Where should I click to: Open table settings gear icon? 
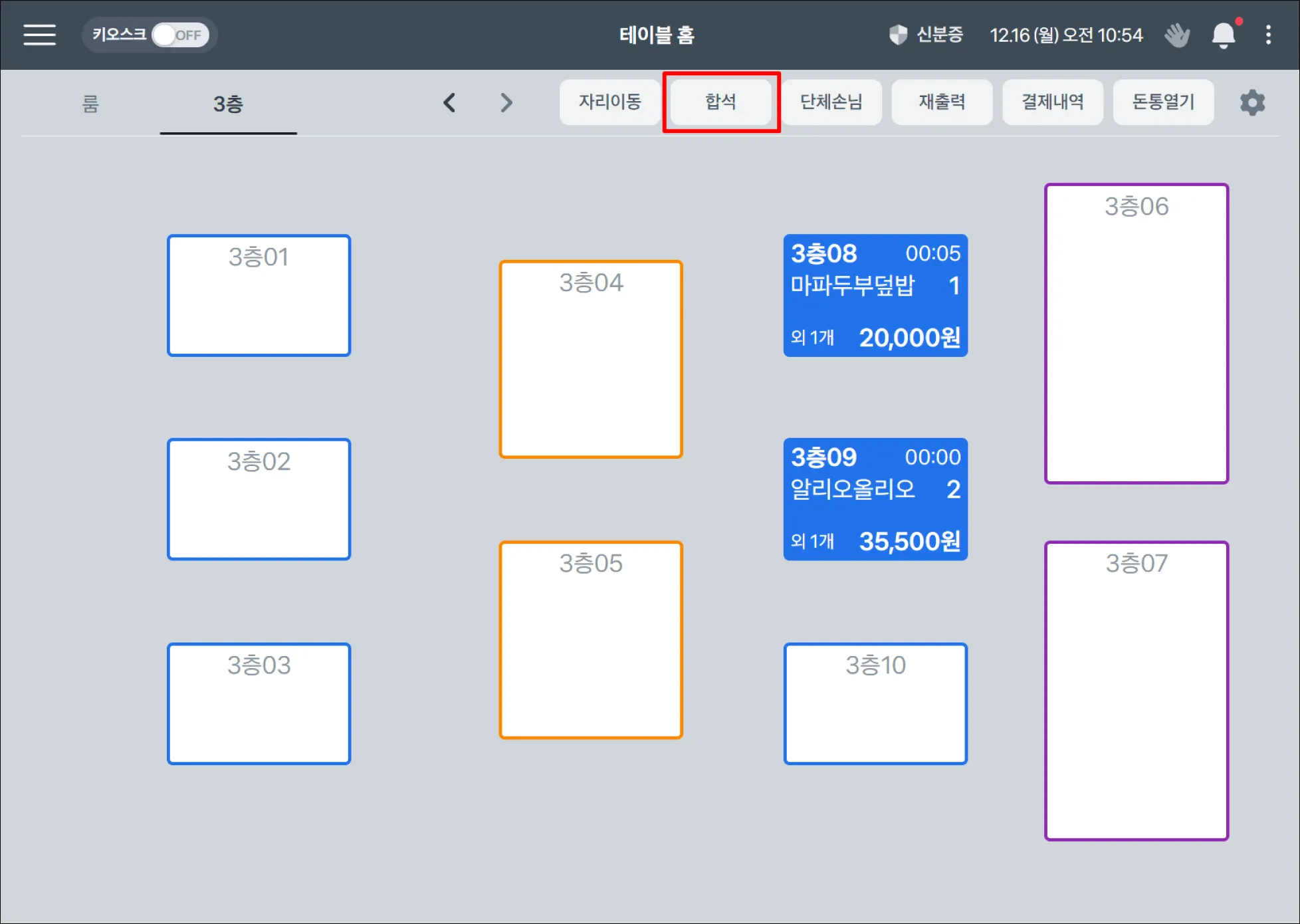pyautogui.click(x=1252, y=103)
